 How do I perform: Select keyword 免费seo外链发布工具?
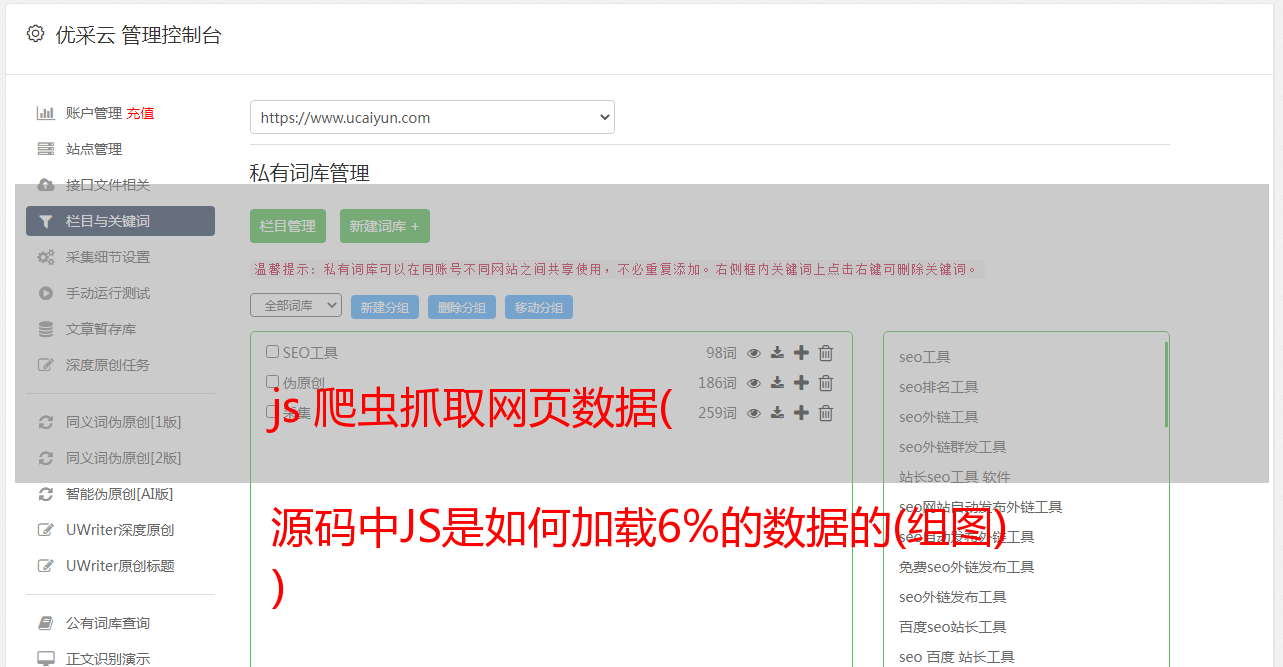click(966, 567)
